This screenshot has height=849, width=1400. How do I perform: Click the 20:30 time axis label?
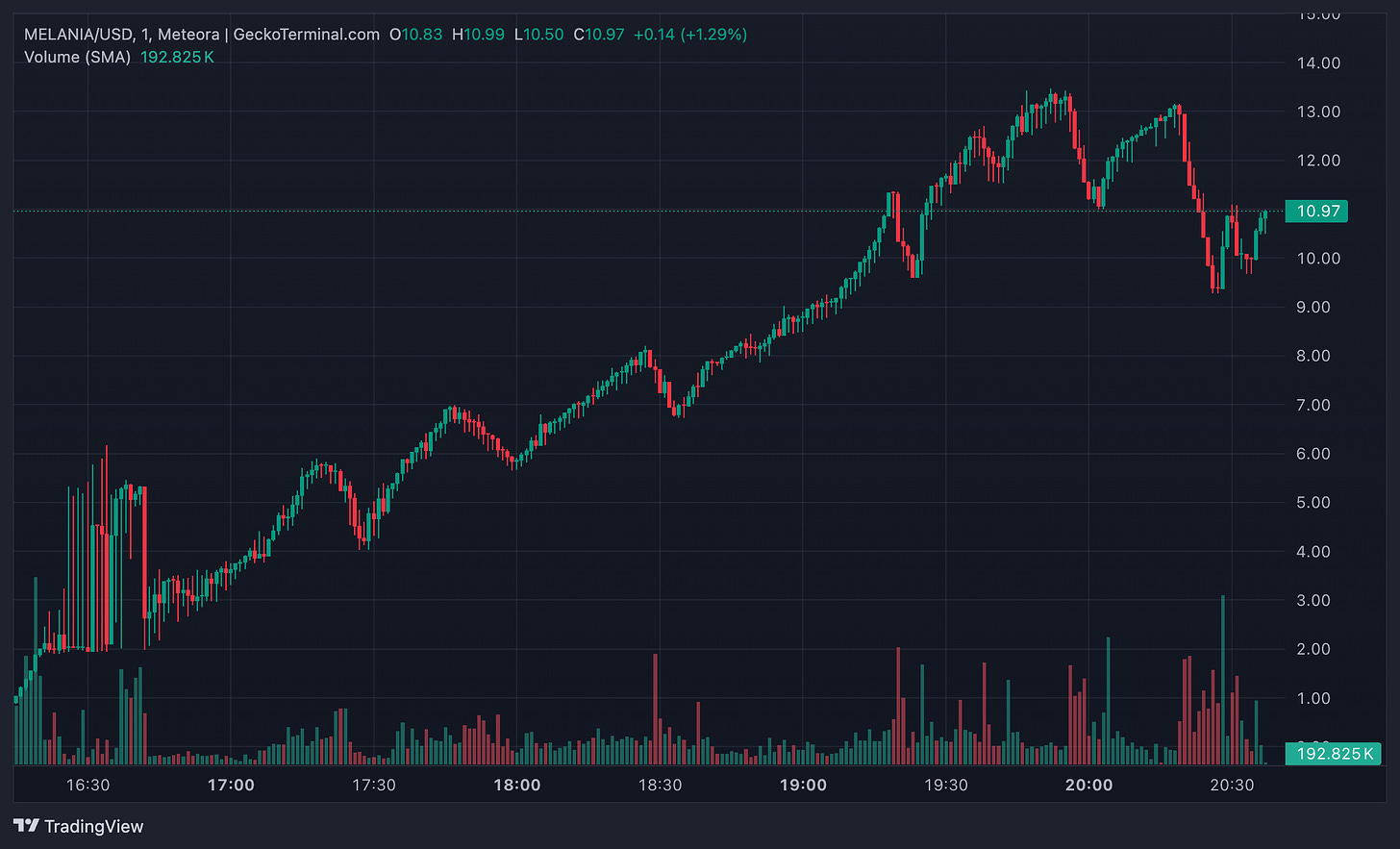[x=1232, y=785]
